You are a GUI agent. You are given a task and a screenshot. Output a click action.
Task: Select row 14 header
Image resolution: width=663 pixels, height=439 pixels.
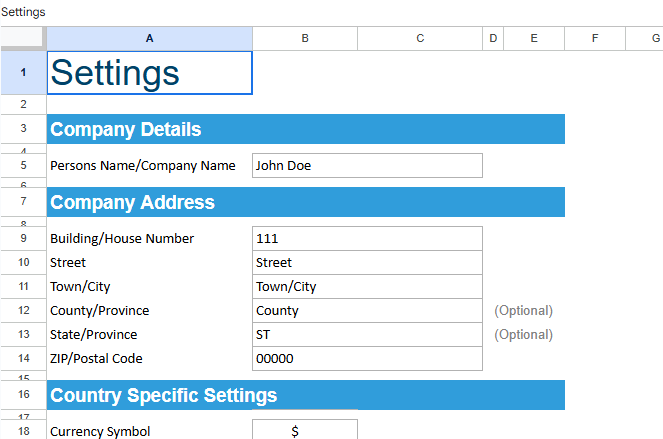22,358
